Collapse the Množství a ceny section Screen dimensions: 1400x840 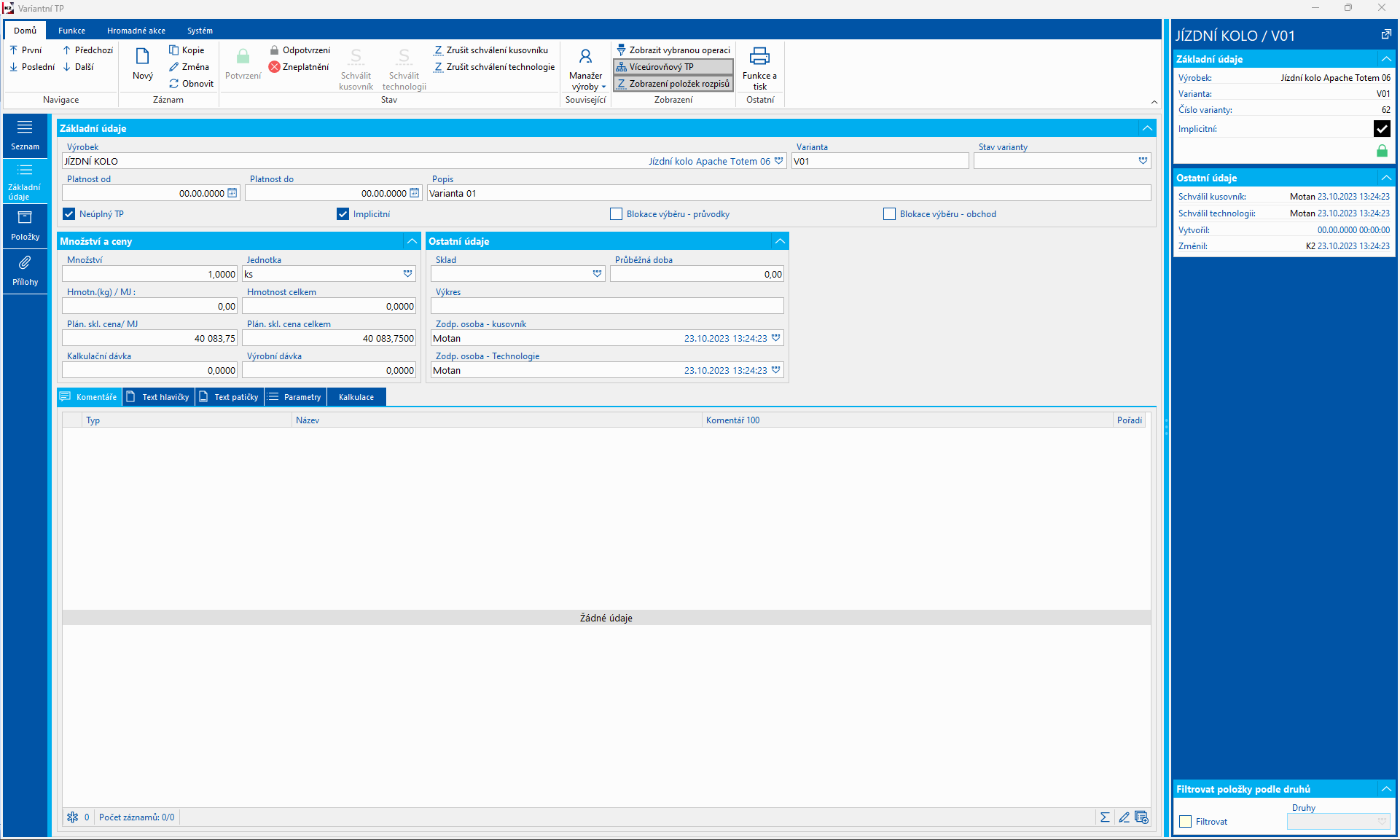412,241
